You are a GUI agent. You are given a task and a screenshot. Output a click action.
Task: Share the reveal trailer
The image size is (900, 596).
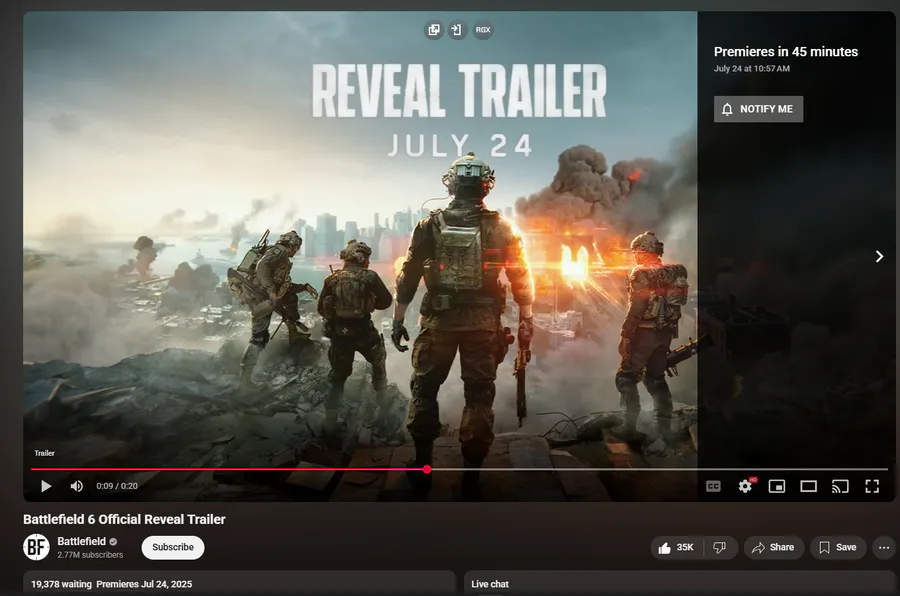[774, 548]
